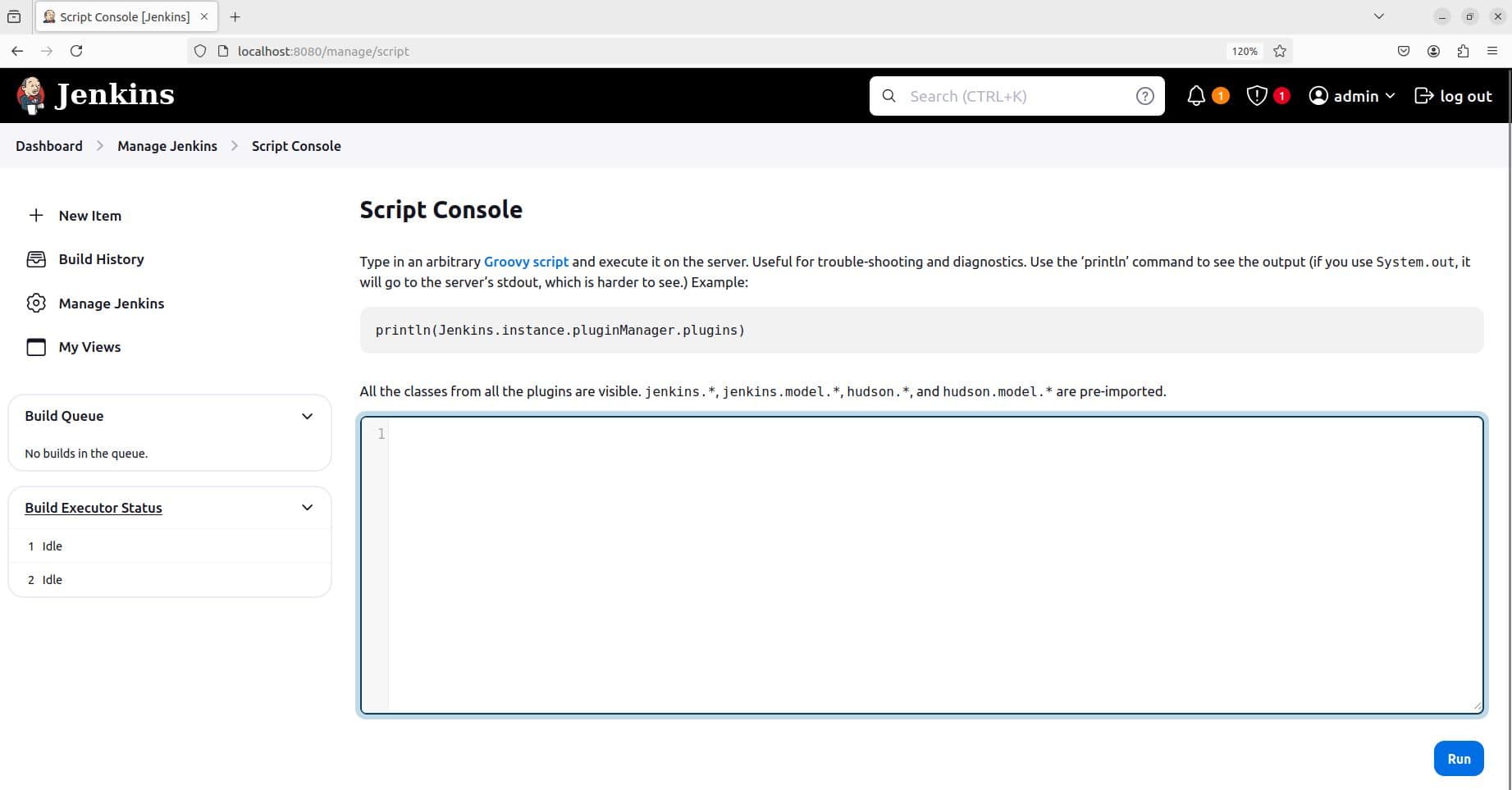1512x790 pixels.
Task: Collapse the Build Executor Status chevron
Action: click(308, 508)
